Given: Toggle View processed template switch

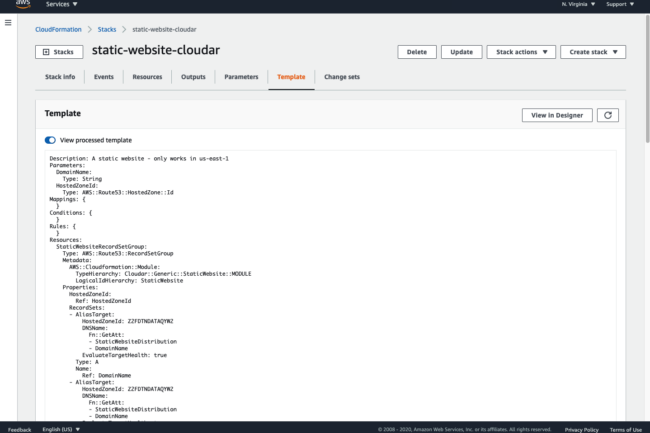Looking at the screenshot, I should tap(50, 140).
